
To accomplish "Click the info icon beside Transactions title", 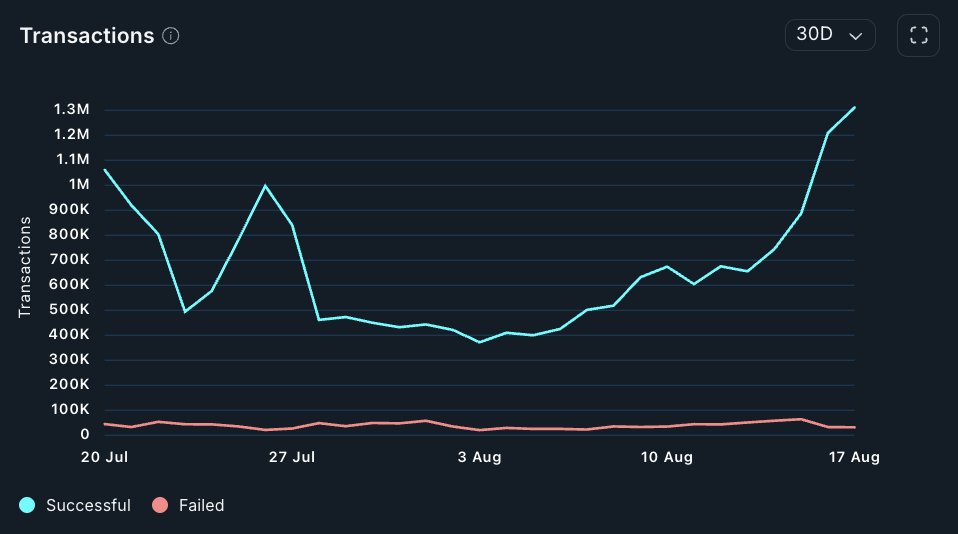I will tap(171, 36).
